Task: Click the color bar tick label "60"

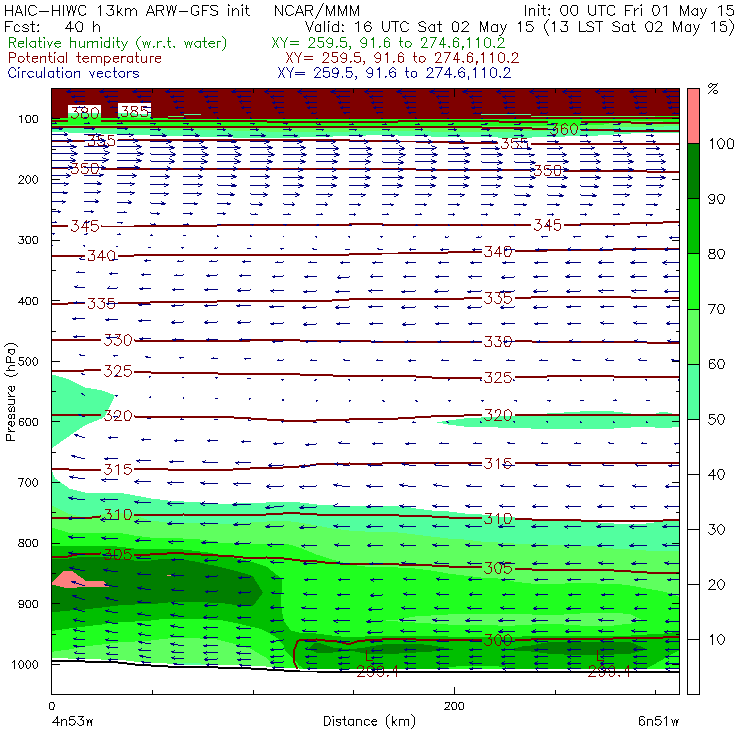Action: [716, 364]
